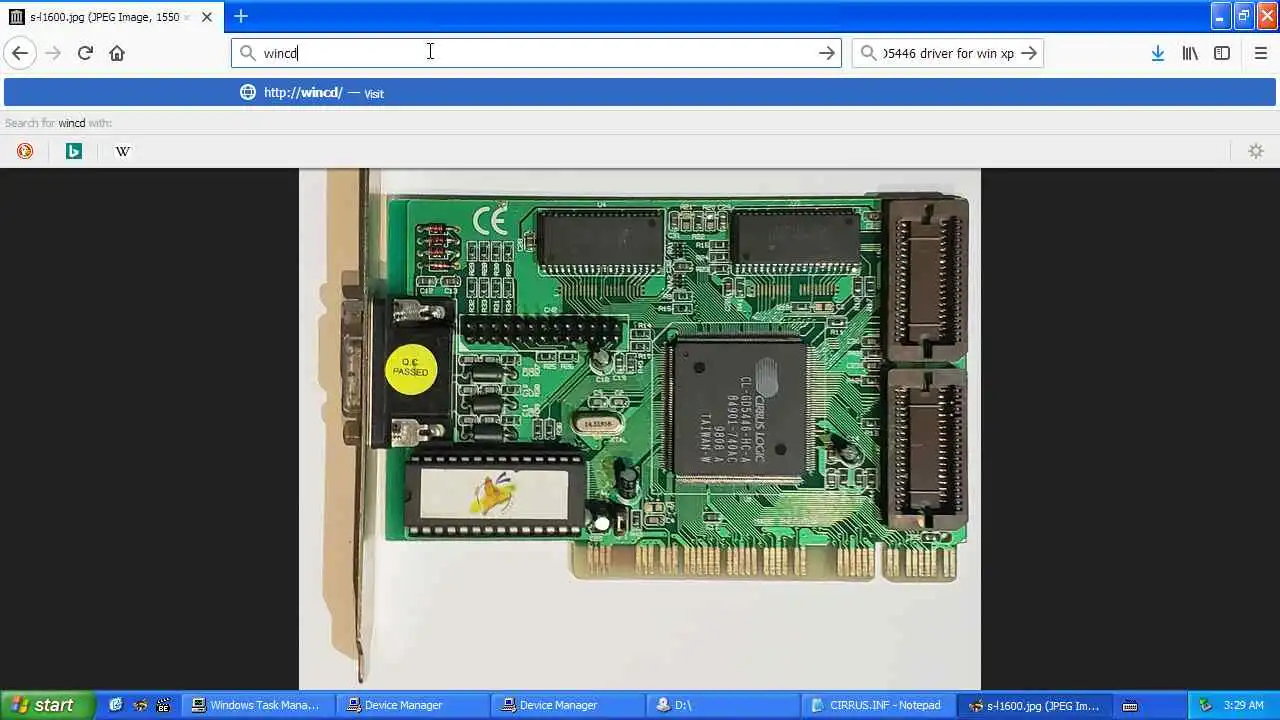1280x720 pixels.
Task: Search with DuckDuckGo one-off icon
Action: point(25,151)
